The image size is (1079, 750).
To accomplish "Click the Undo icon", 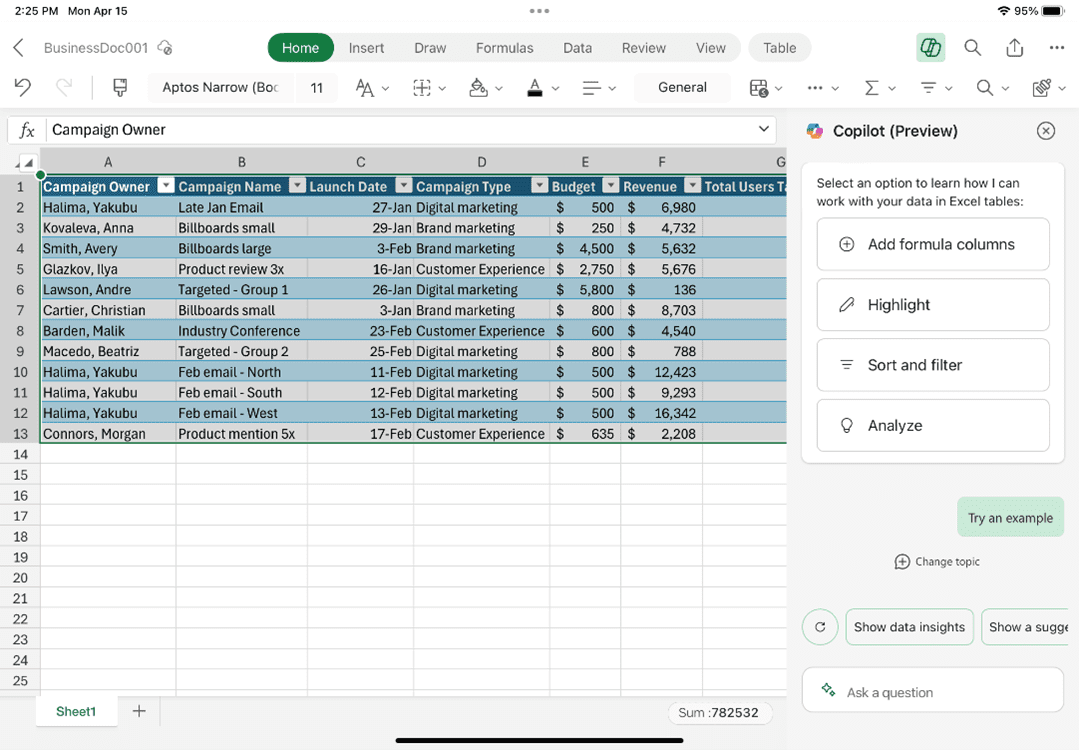I will 21,87.
